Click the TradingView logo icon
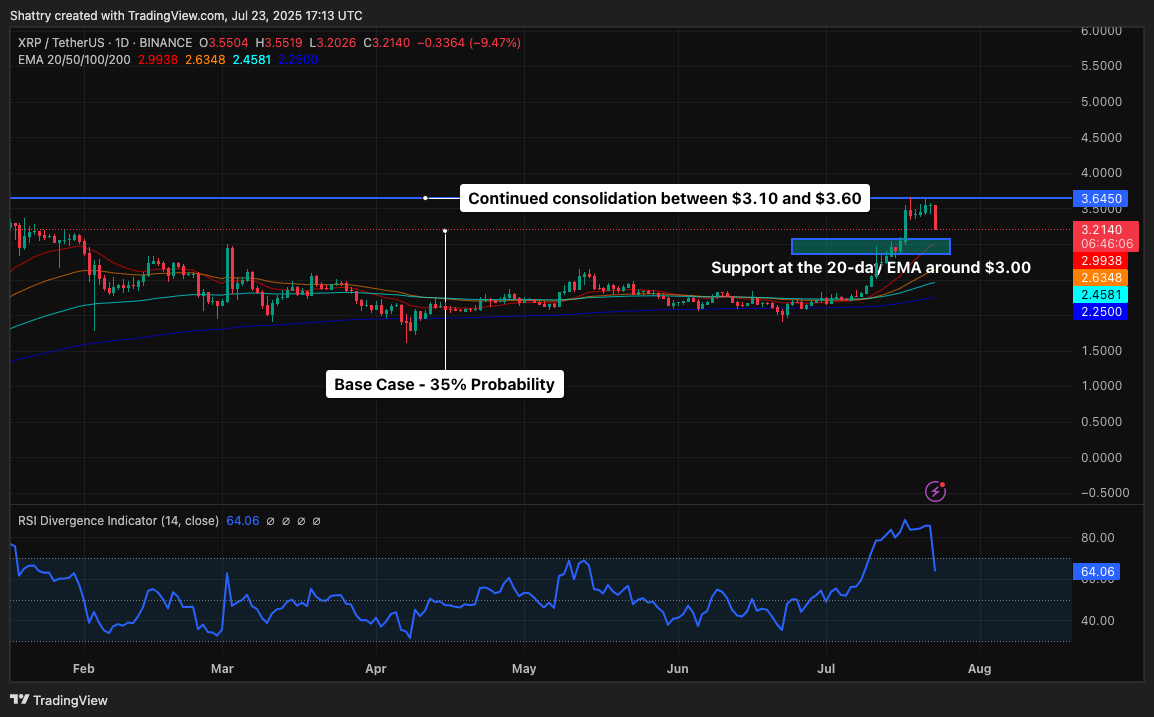This screenshot has height=717, width=1154. click(21, 700)
